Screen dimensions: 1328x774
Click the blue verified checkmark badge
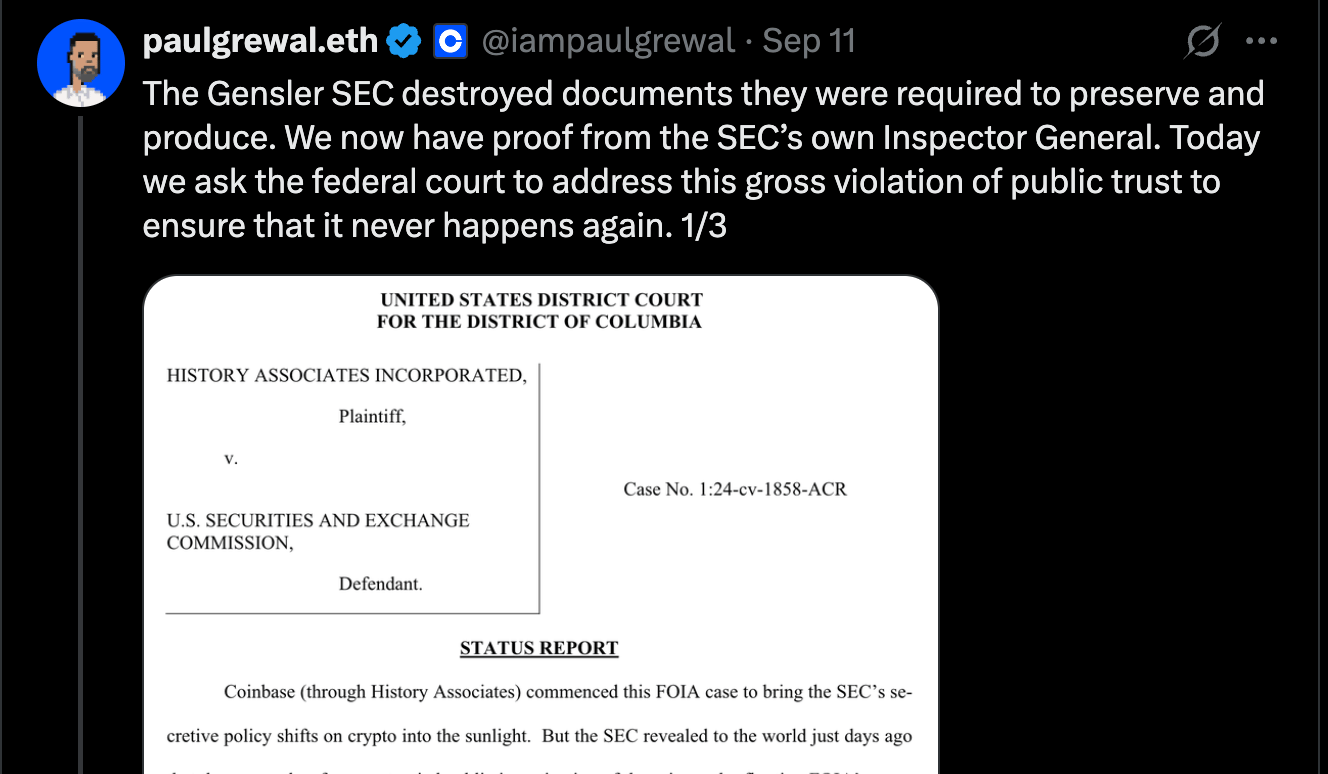[404, 41]
